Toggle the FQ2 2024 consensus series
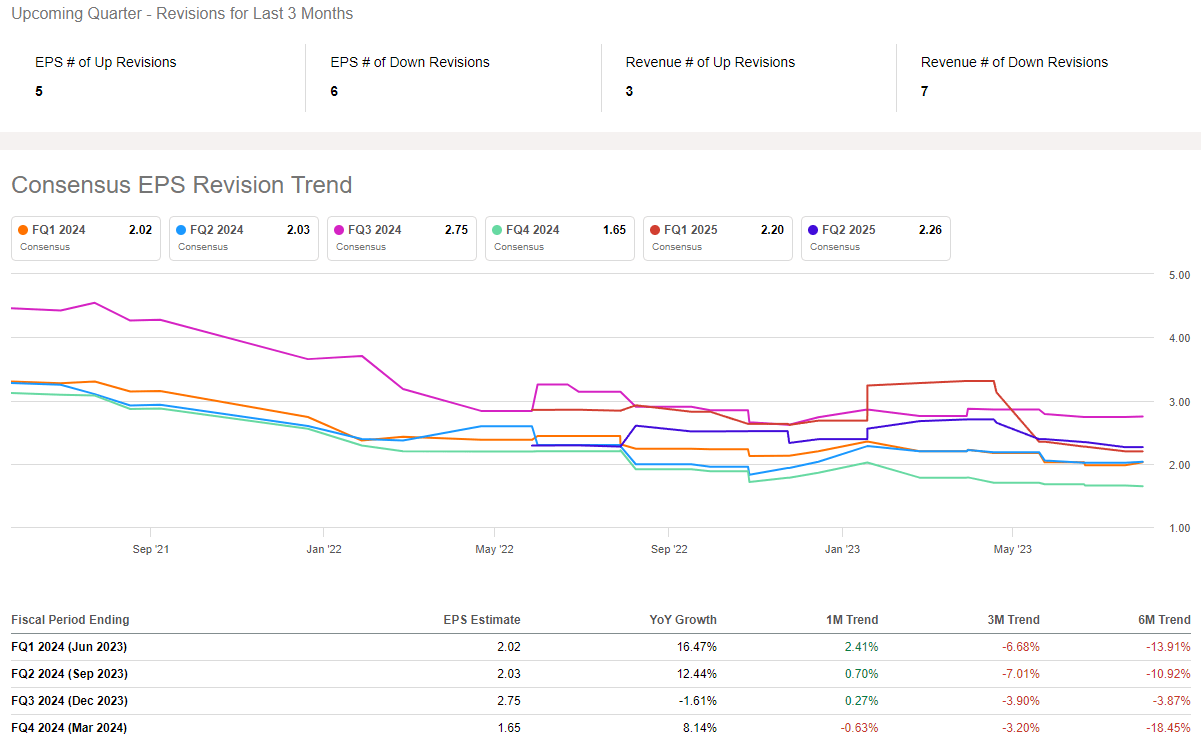This screenshot has width=1201, height=737. [243, 238]
